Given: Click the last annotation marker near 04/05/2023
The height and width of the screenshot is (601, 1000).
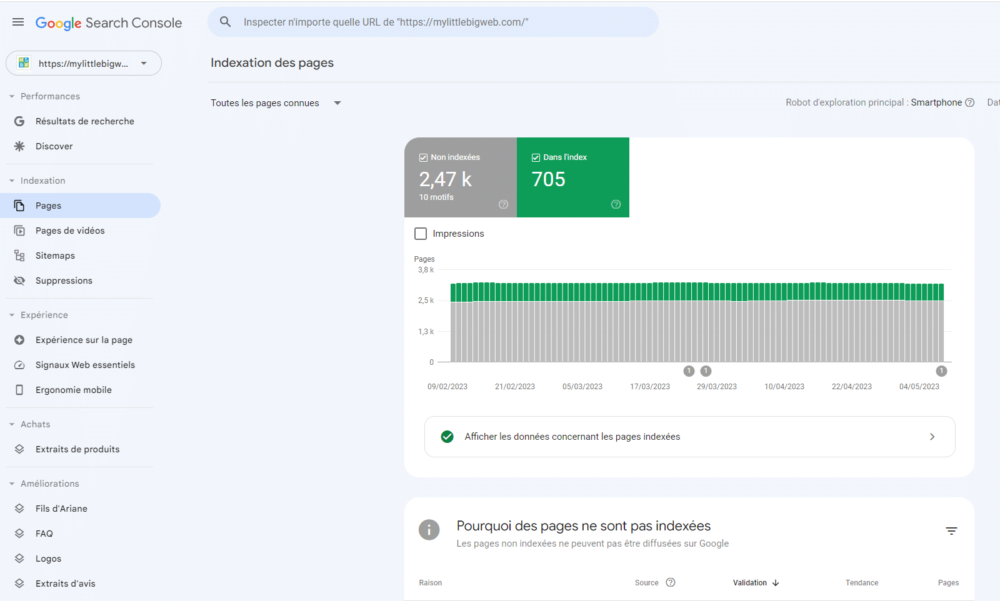Looking at the screenshot, I should pos(941,371).
